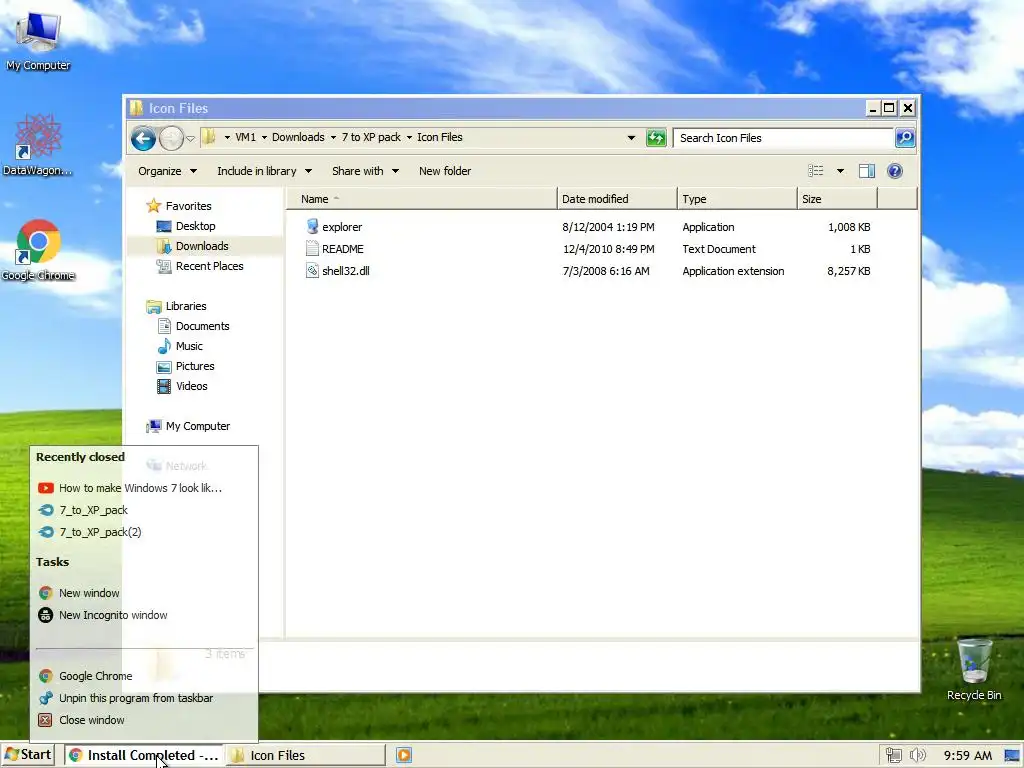Reopen the YouTube How to make Windows 7 entry
The width and height of the screenshot is (1024, 768).
click(144, 488)
